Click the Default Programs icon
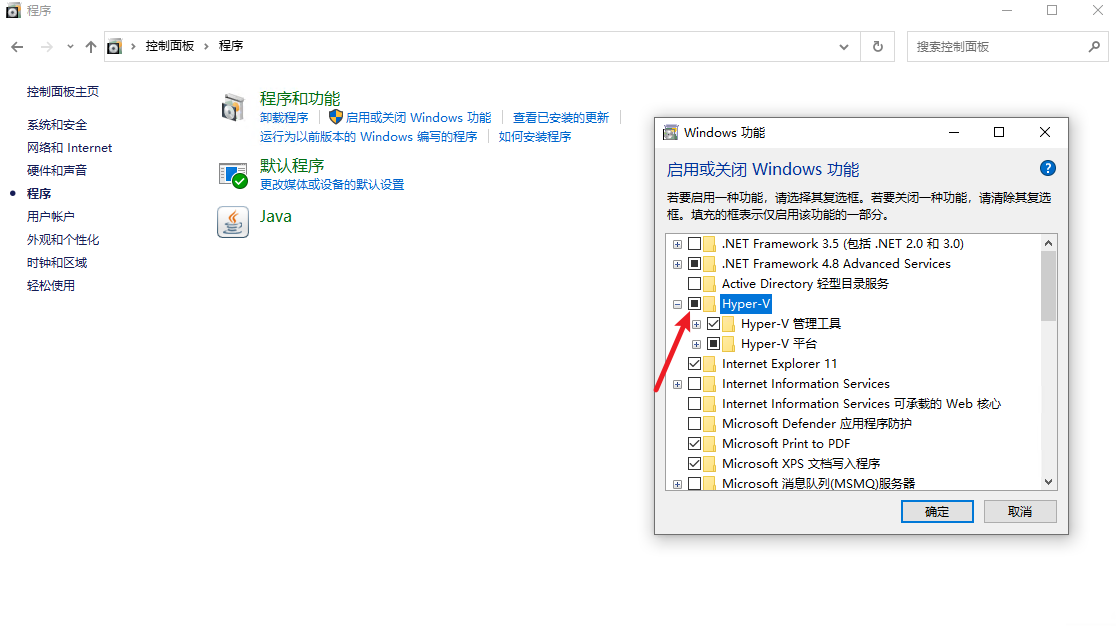 point(232,175)
